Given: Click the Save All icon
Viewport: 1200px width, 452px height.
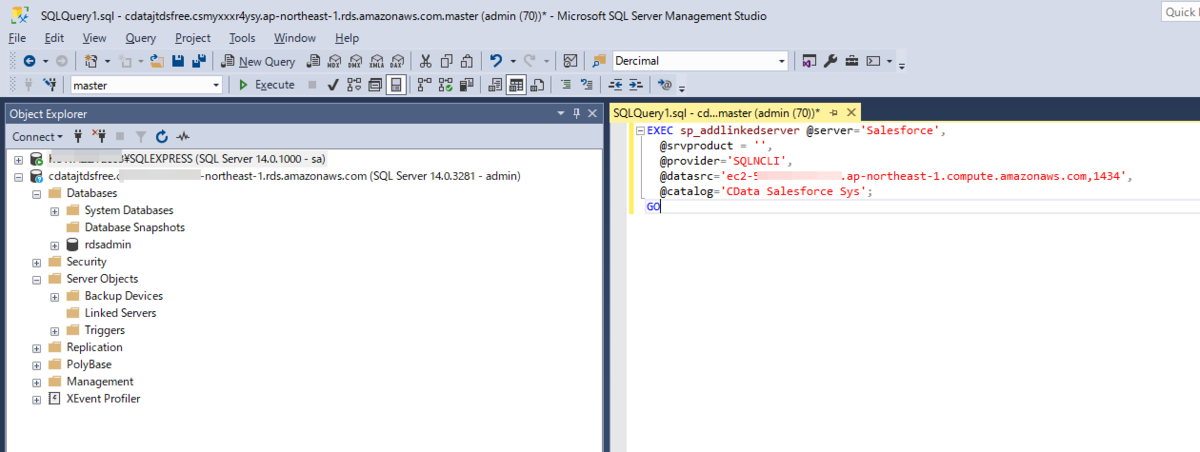Looking at the screenshot, I should coord(199,61).
